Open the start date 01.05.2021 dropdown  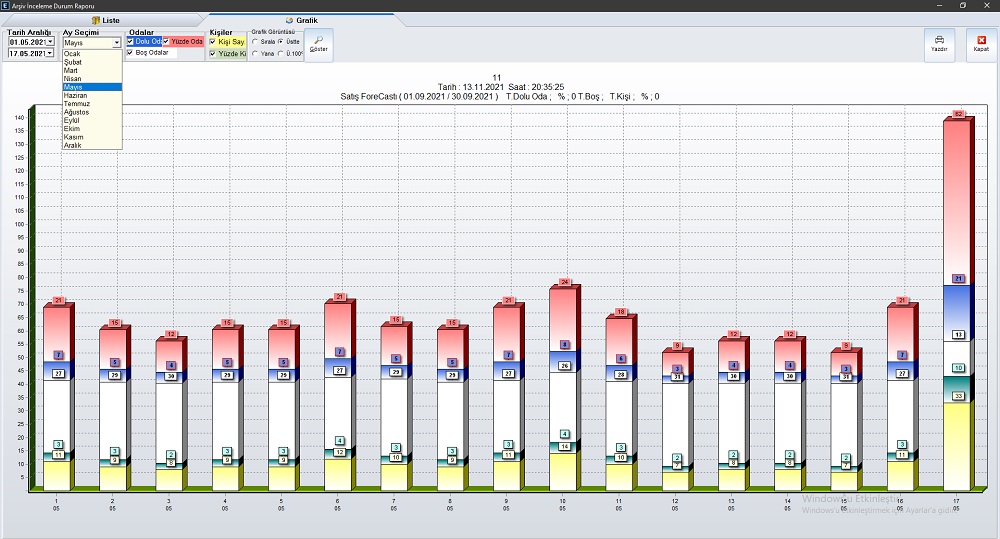coord(50,42)
